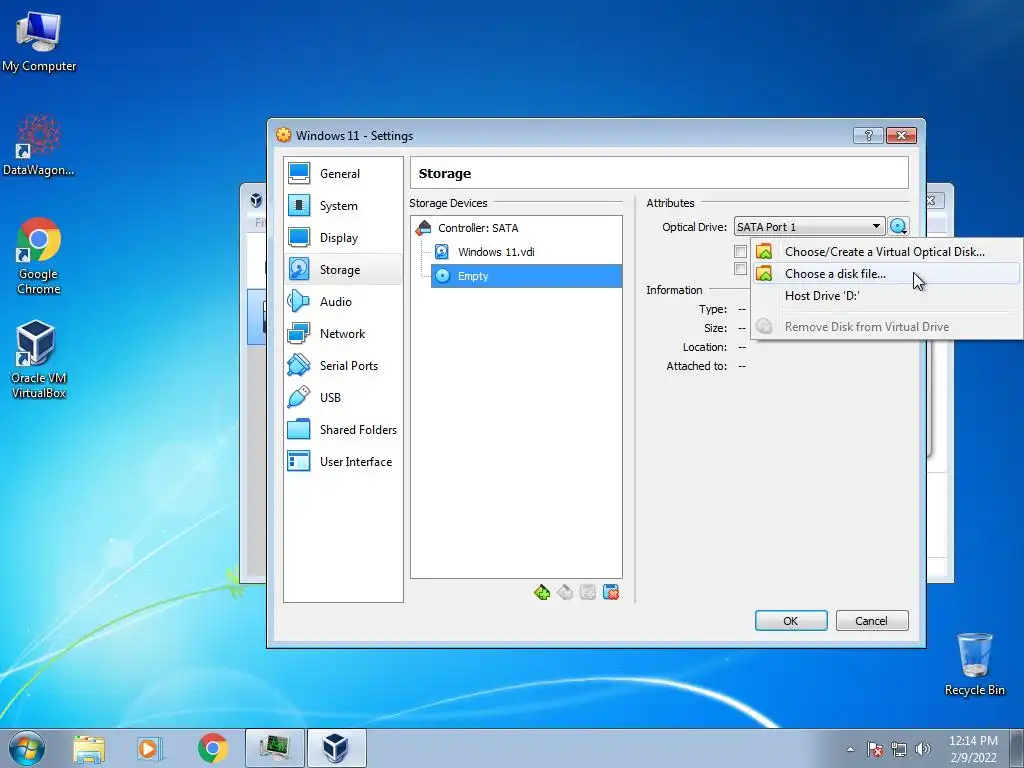Open the media player taskbar icon
Screen dimensions: 1024x768
[x=150, y=749]
